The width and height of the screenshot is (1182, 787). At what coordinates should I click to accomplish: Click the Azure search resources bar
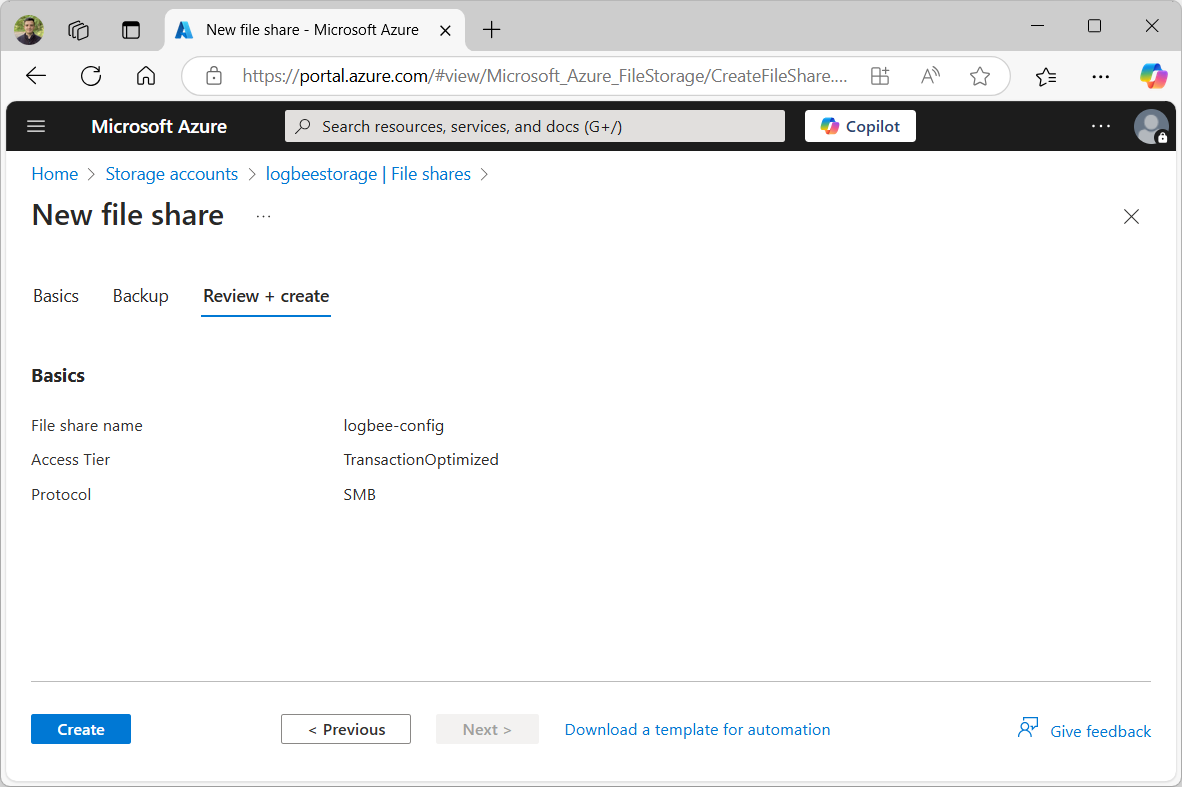point(534,126)
